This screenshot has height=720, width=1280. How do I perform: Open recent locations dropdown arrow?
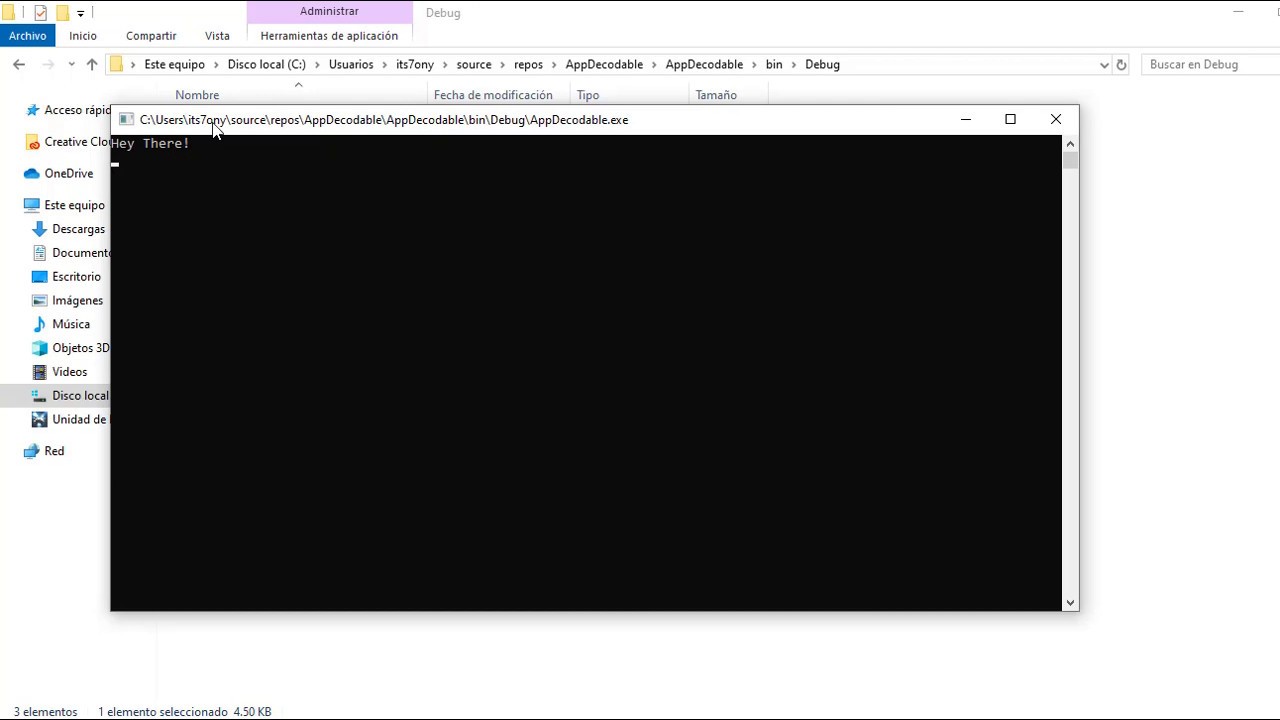pyautogui.click(x=71, y=64)
